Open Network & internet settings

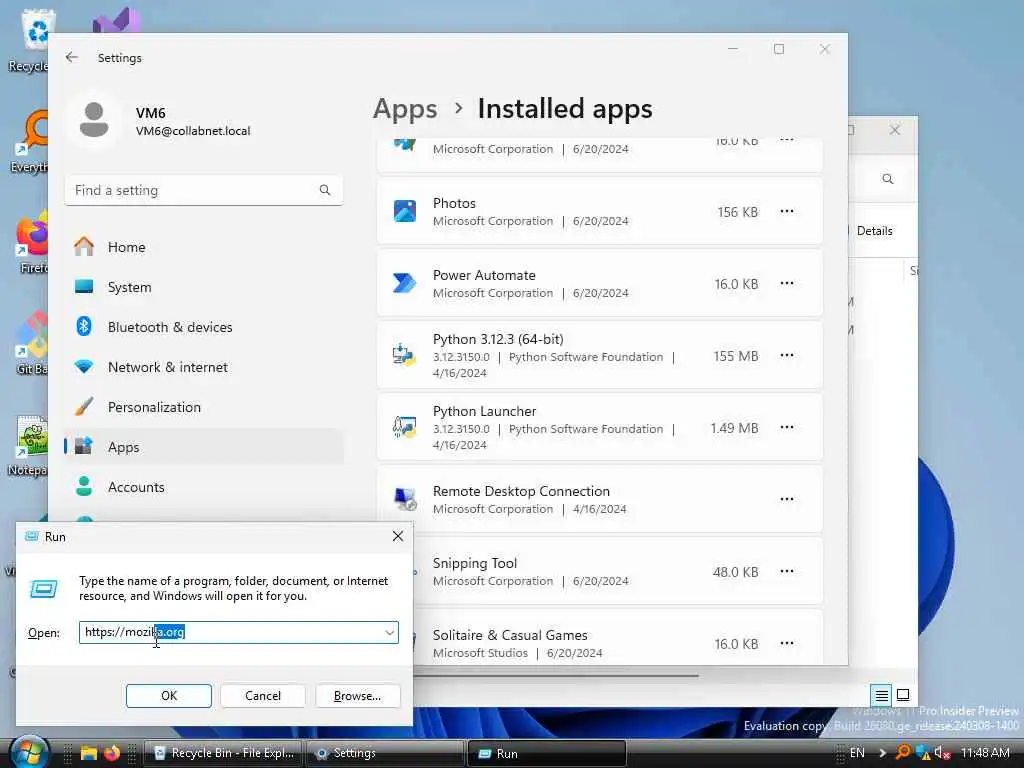(x=204, y=367)
